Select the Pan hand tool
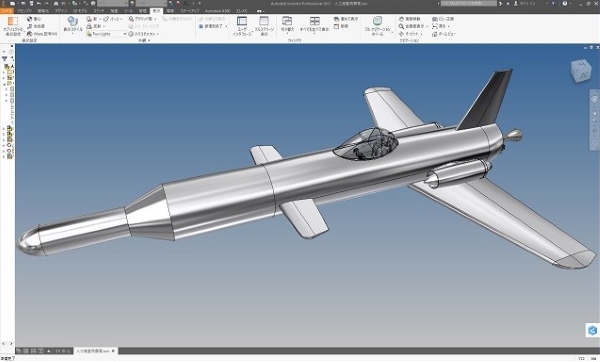This screenshot has height=362, width=600. [x=401, y=19]
